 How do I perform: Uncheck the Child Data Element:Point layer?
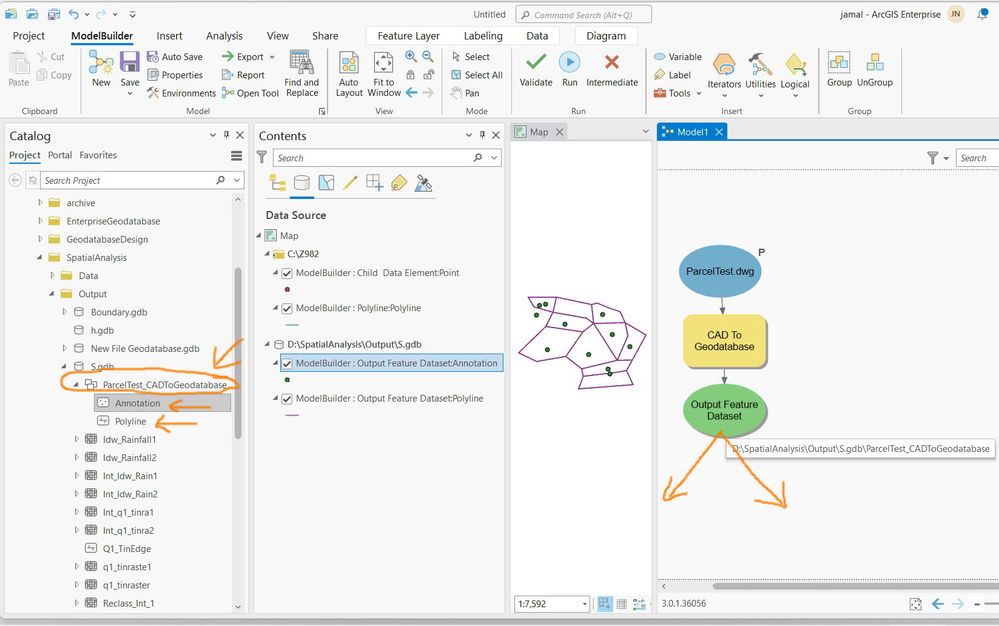tap(287, 273)
